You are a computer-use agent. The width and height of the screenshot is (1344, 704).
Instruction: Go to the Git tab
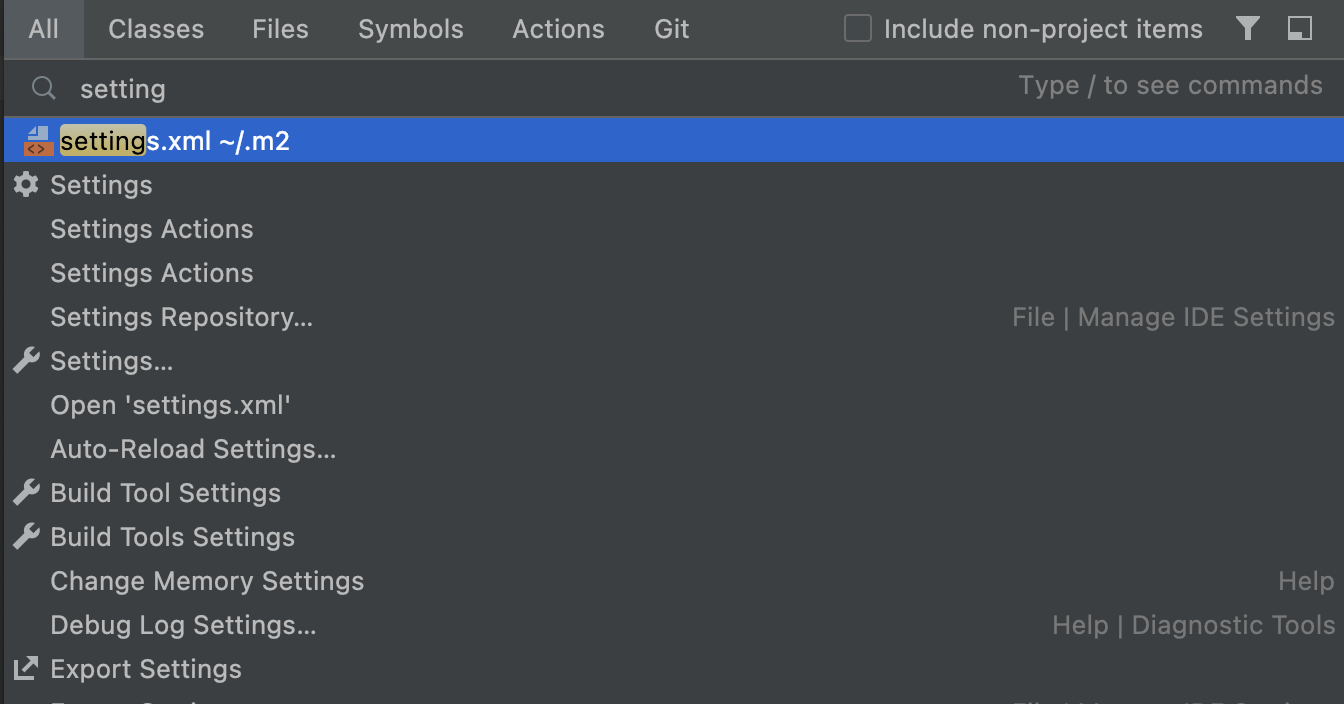[x=672, y=29]
